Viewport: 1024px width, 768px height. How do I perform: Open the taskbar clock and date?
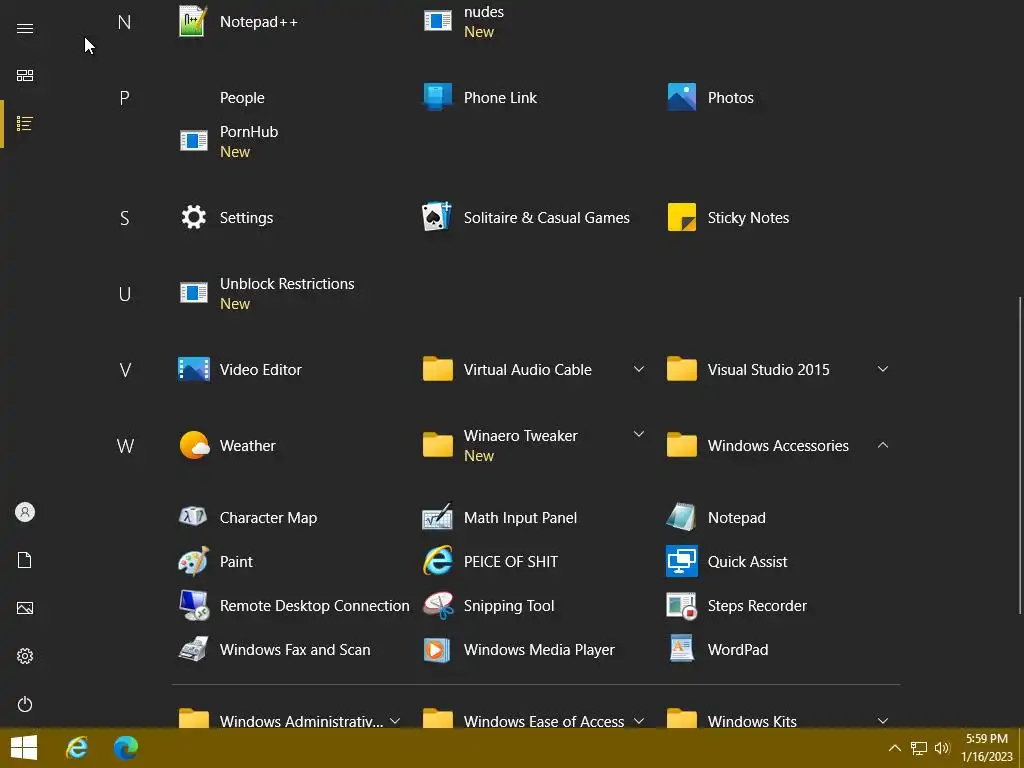(x=987, y=748)
